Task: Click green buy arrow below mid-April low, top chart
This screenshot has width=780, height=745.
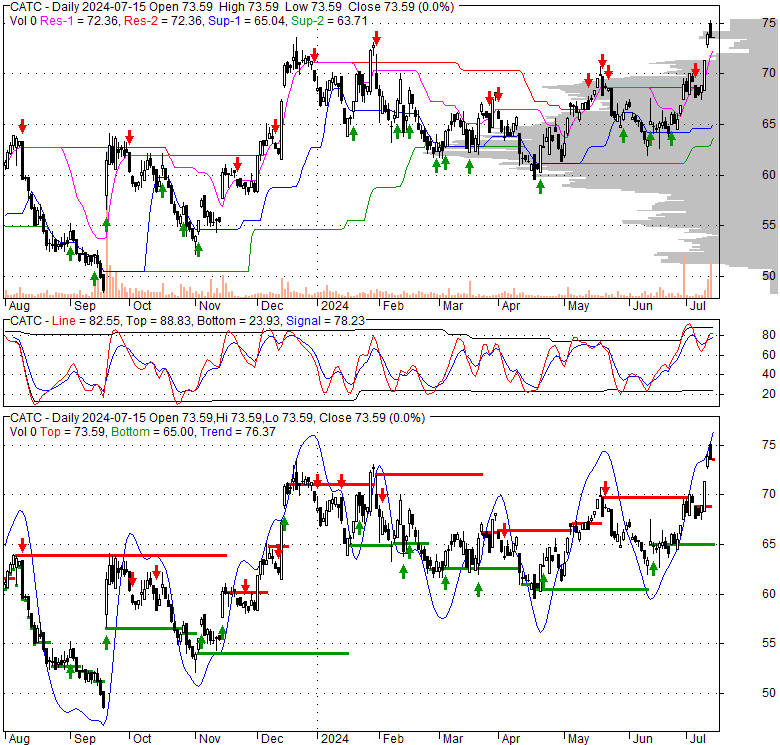Action: tap(540, 187)
